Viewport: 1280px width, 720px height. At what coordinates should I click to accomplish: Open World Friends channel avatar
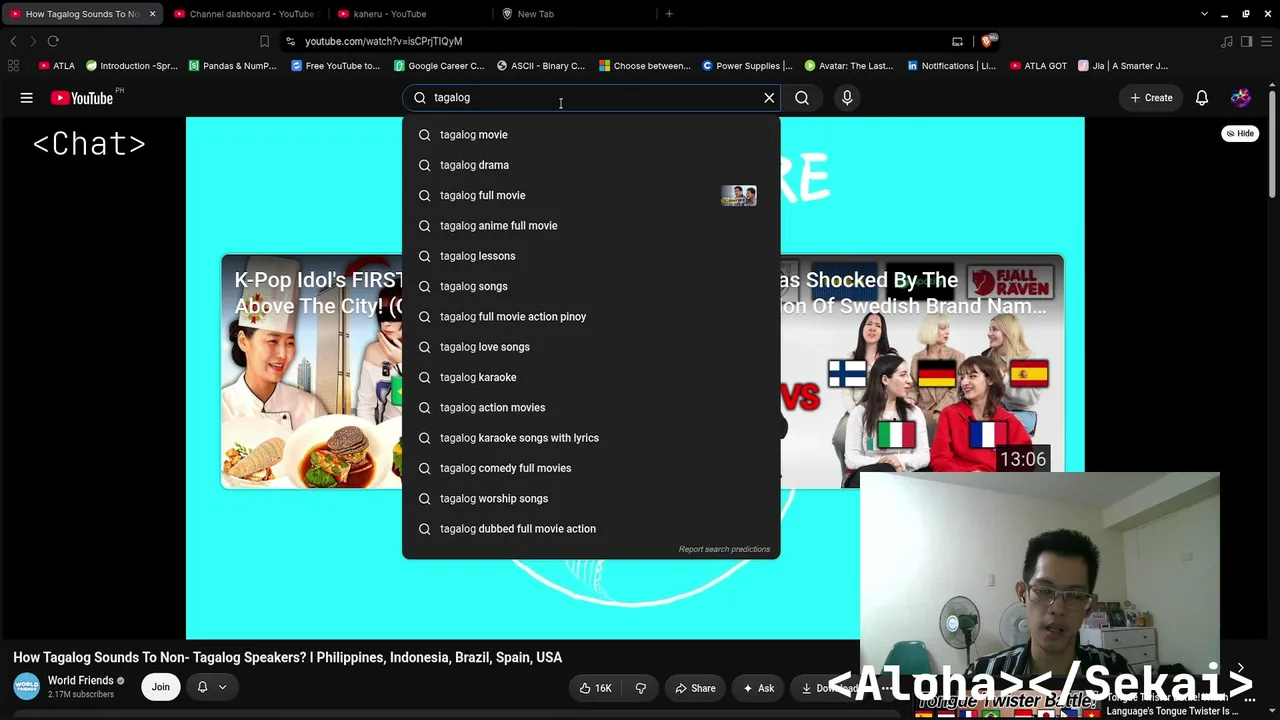(x=27, y=687)
